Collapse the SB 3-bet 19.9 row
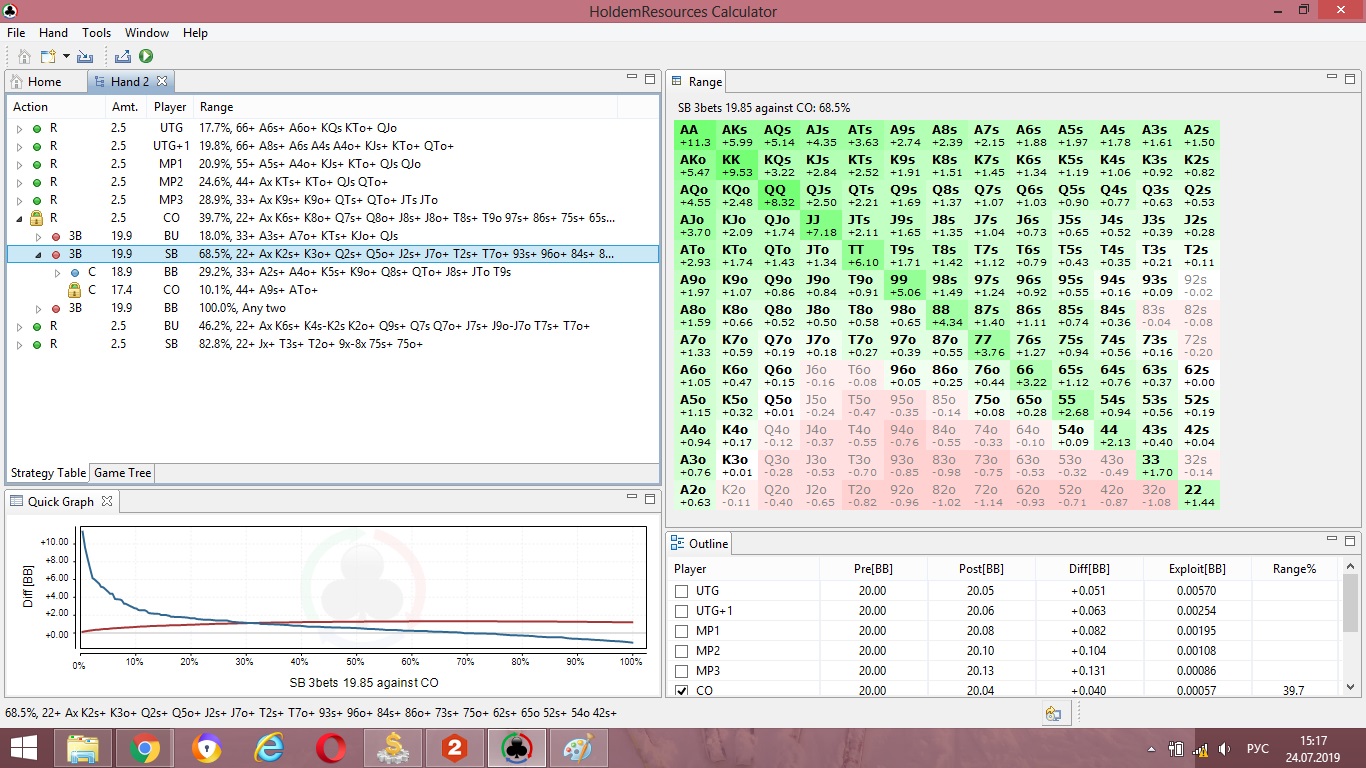 [x=38, y=255]
